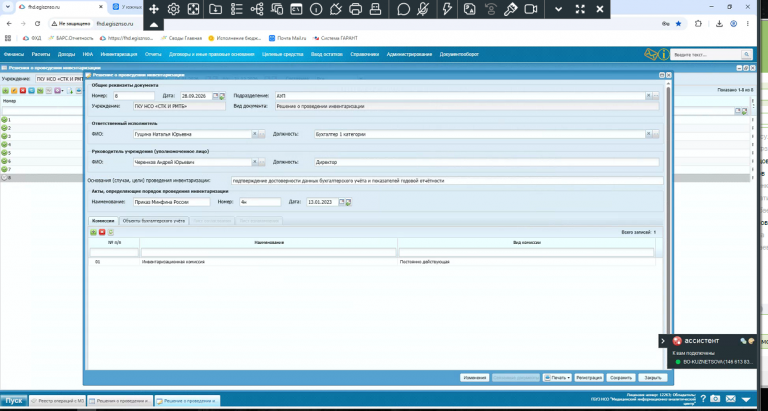This screenshot has width=768, height=411.
Task: Open the Документооборот menu
Action: click(459, 54)
